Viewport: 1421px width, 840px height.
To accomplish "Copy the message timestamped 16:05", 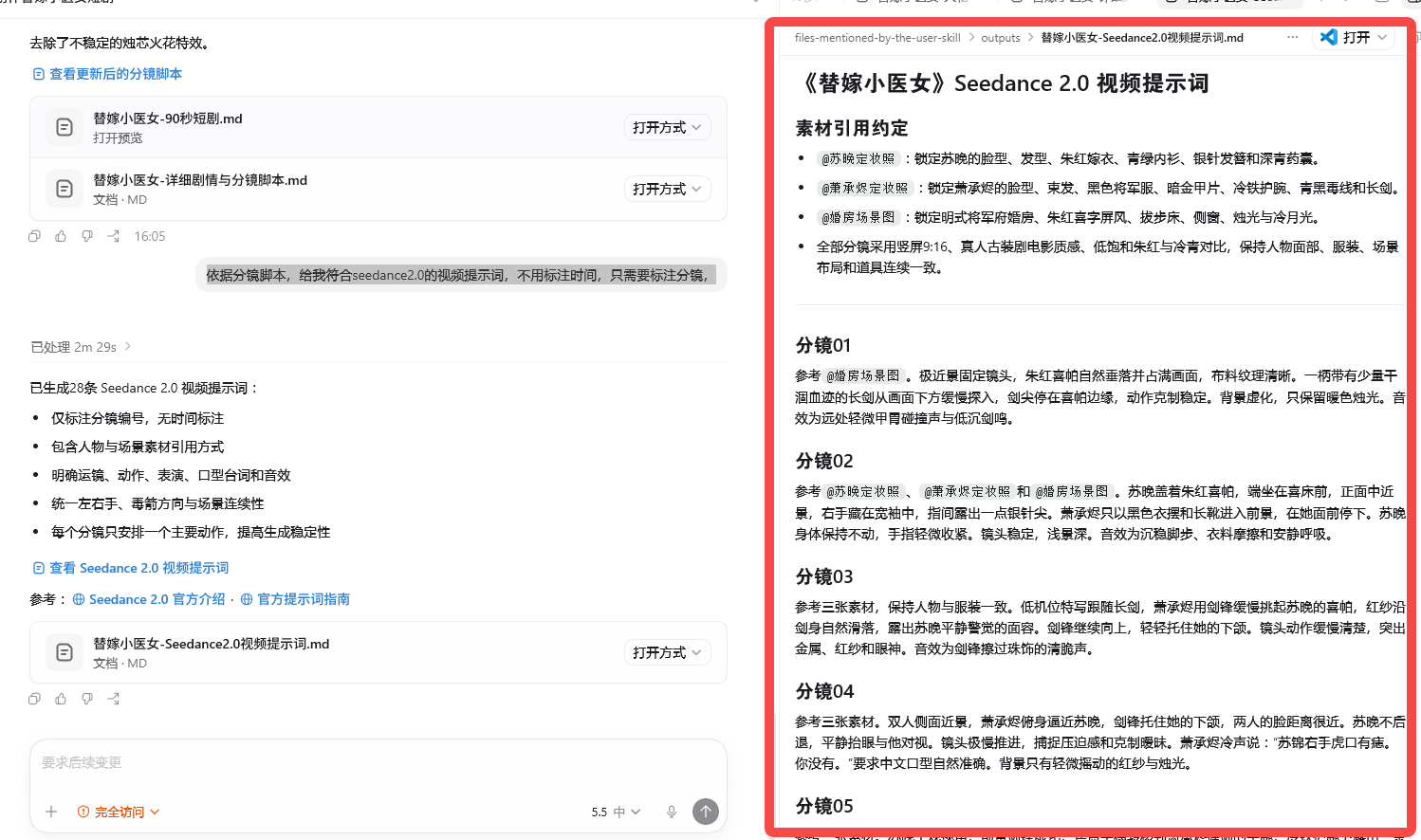I will pos(34,236).
